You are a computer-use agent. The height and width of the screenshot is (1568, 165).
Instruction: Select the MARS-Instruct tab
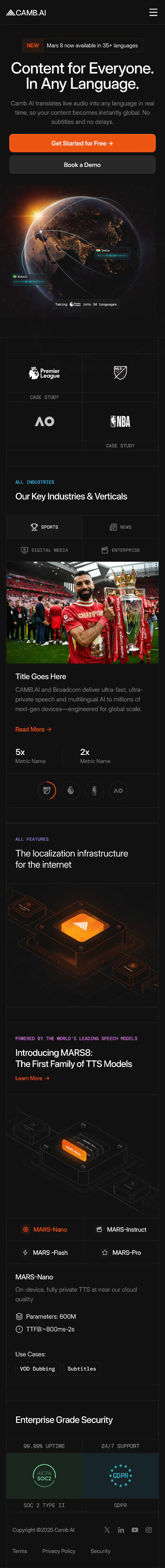pyautogui.click(x=120, y=1230)
